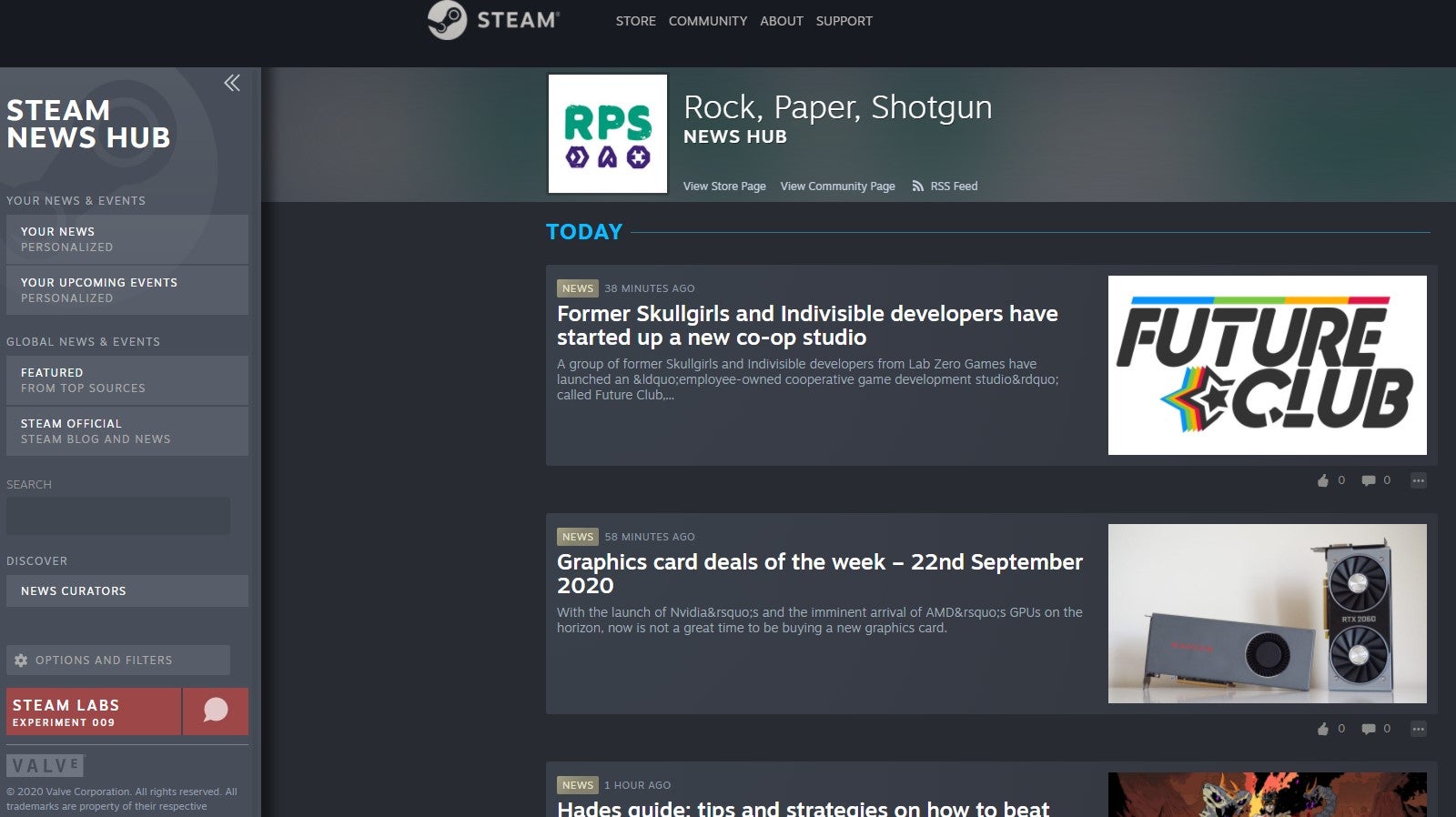1456x817 pixels.
Task: Click the sidebar Search input field
Action: (118, 516)
